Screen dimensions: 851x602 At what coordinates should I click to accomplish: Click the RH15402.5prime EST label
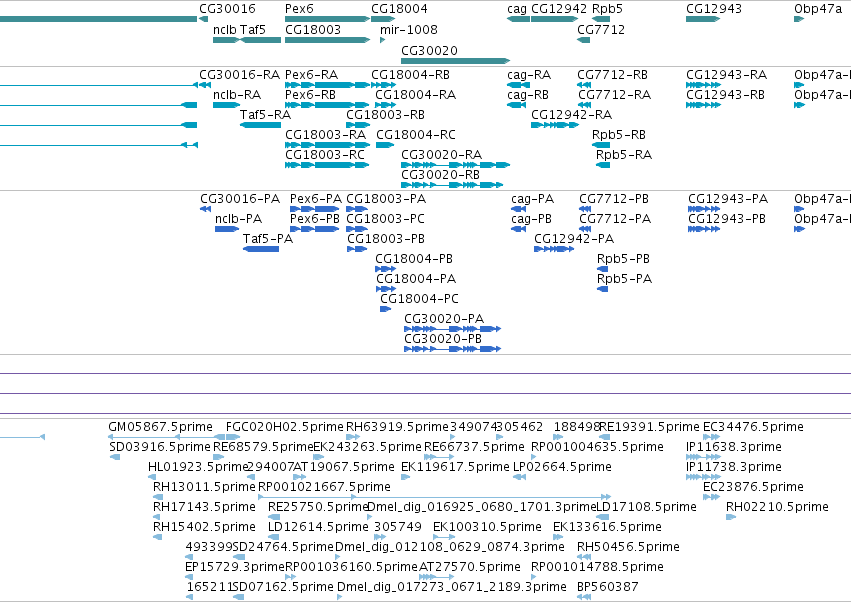[x=204, y=527]
